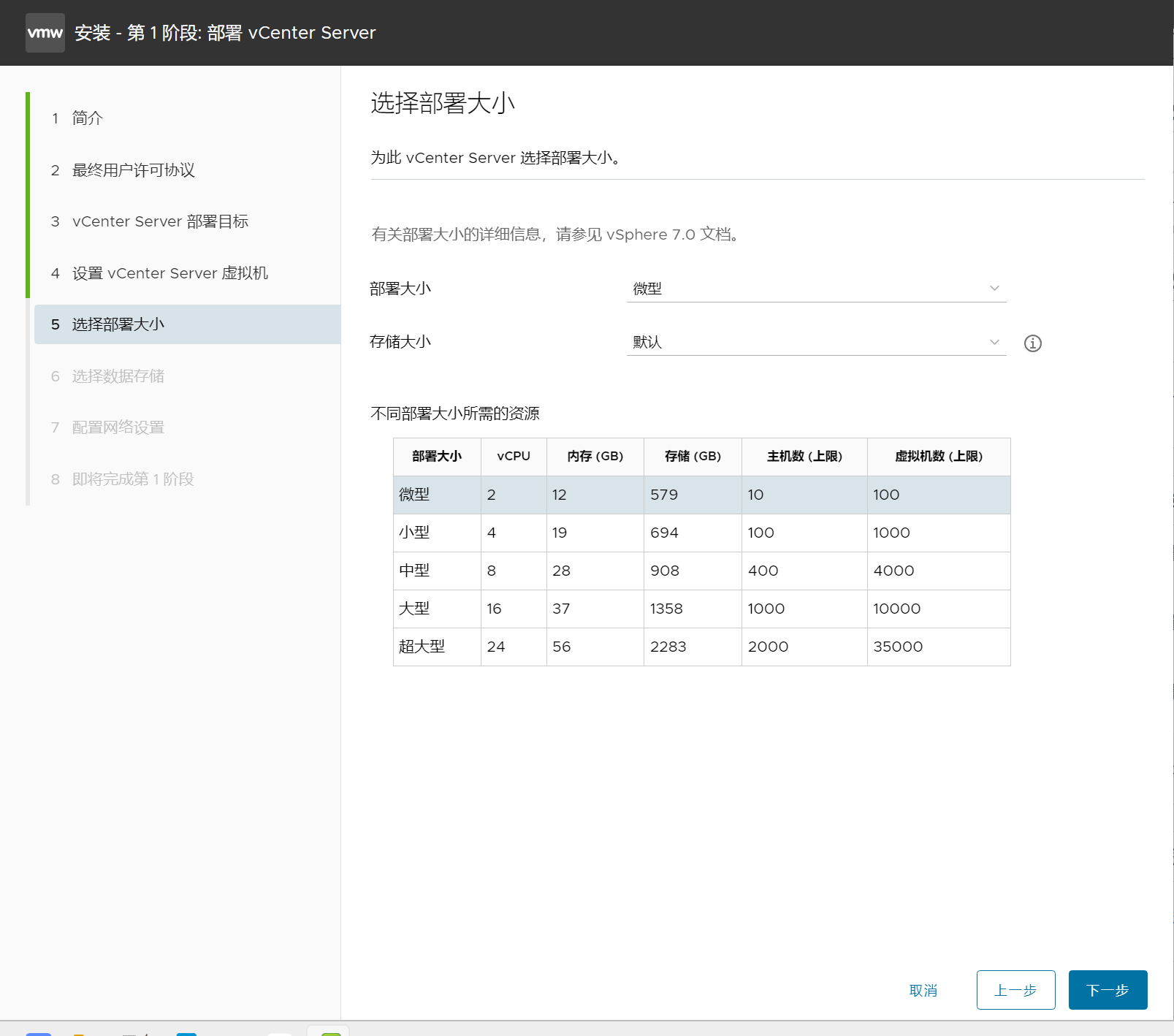Click memory value 56

tap(561, 647)
